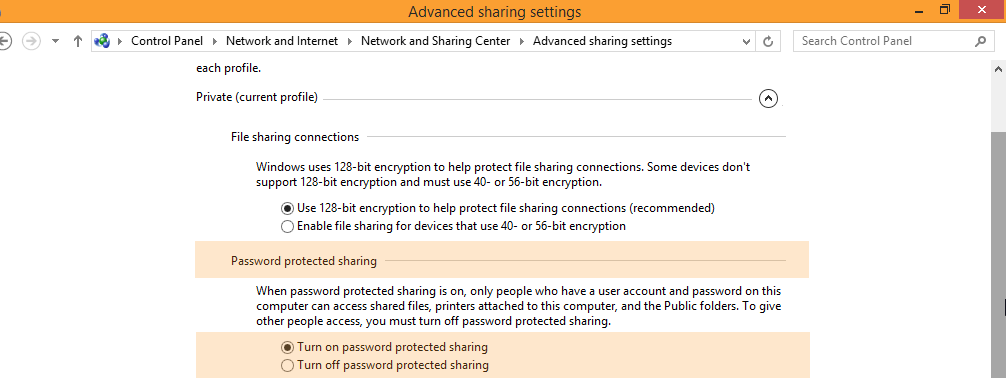Navigate to Network and Internet breadcrumb

(282, 41)
